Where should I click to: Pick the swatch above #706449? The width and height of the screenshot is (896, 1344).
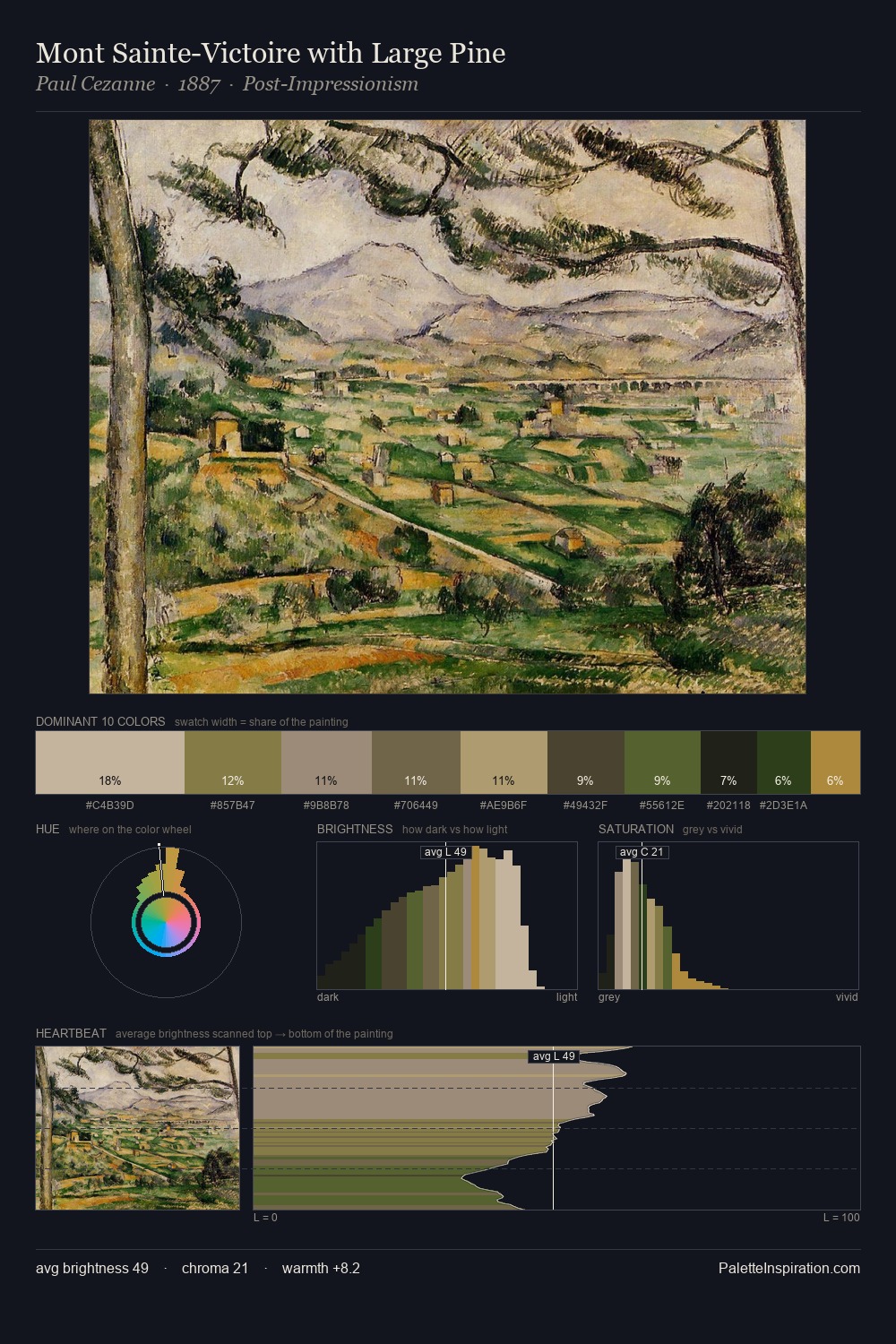tap(416, 762)
